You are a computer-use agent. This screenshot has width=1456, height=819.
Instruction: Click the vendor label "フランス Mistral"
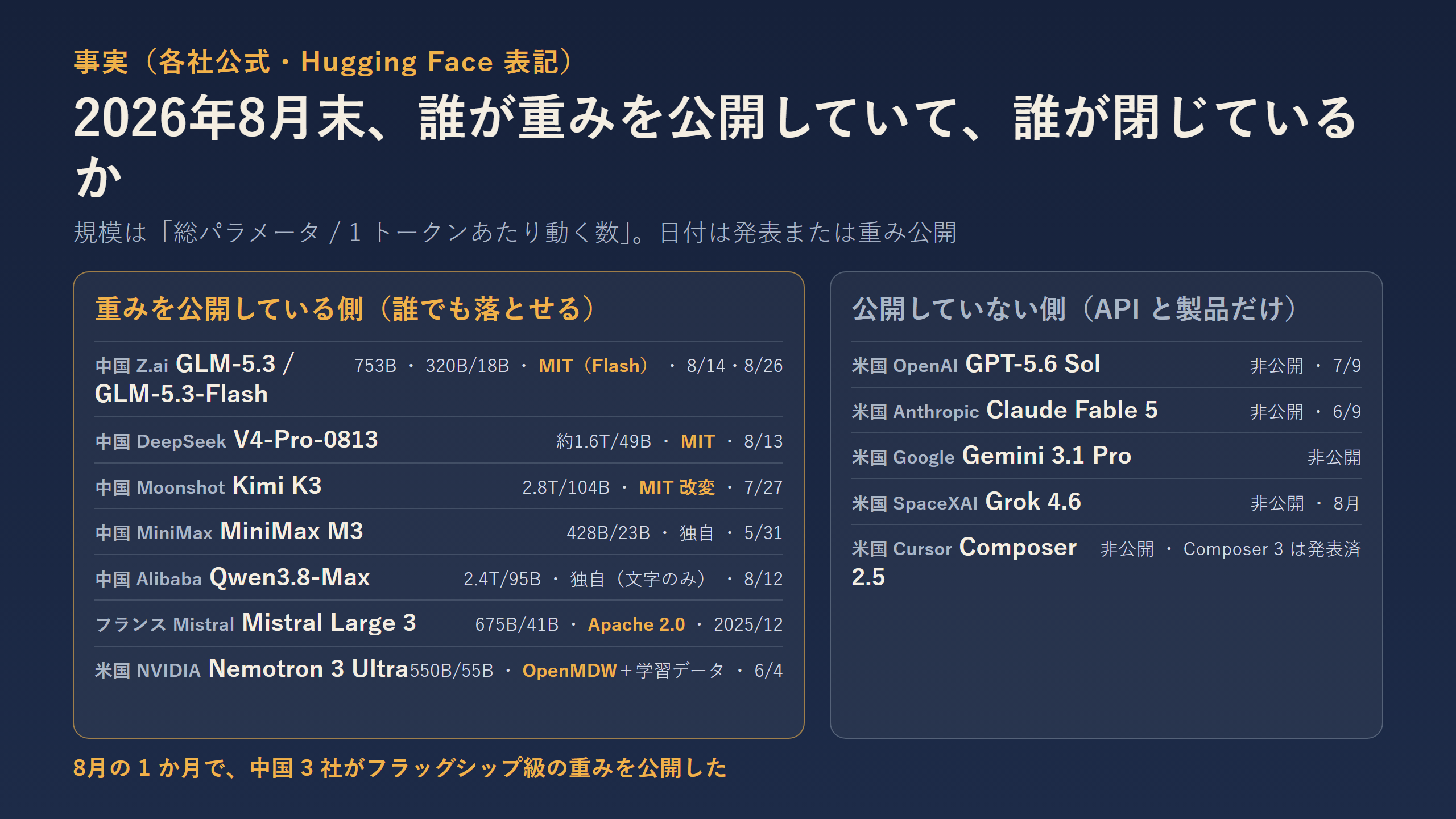pos(165,624)
